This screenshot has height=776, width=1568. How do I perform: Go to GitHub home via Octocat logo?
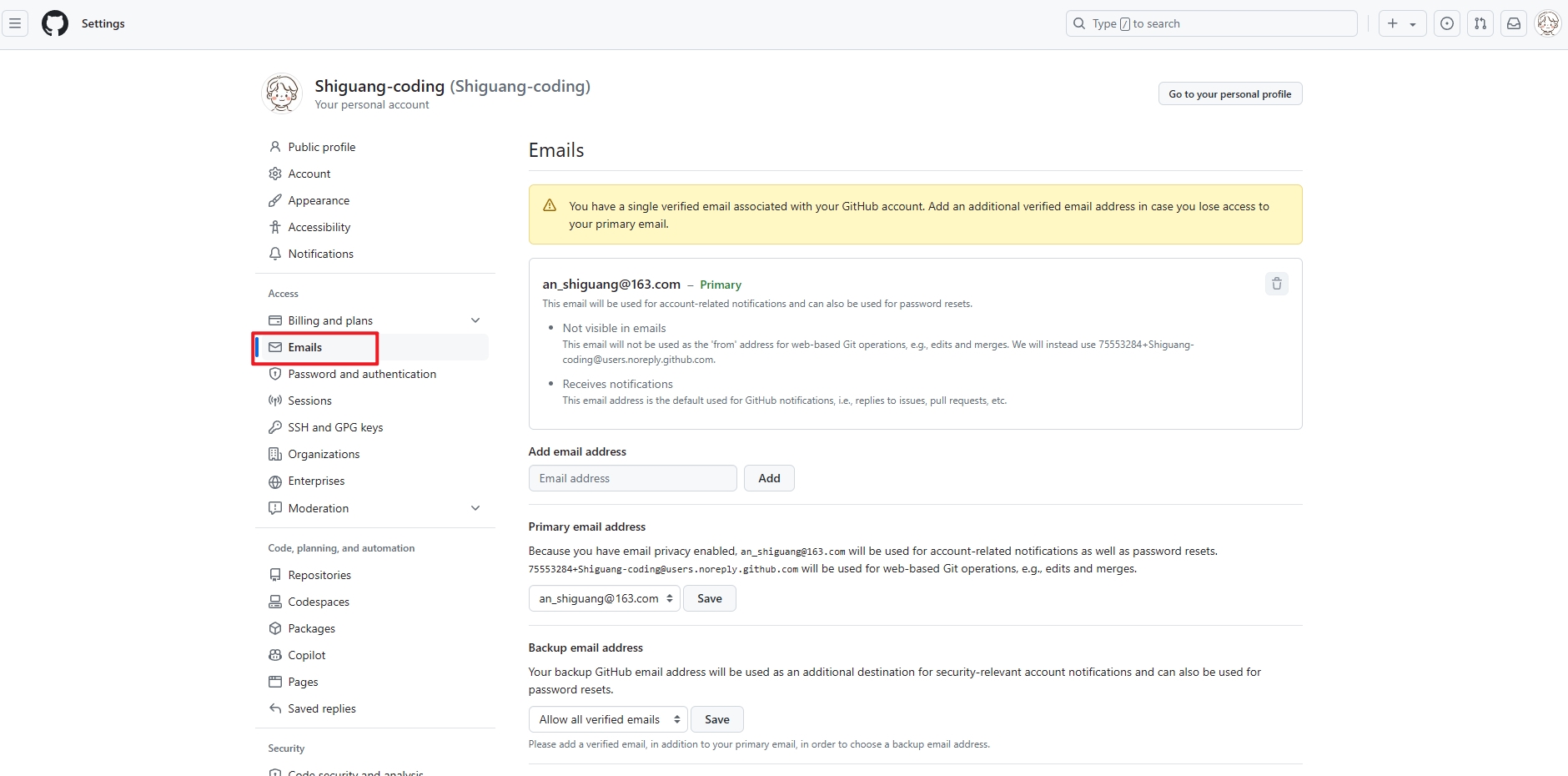coord(55,23)
